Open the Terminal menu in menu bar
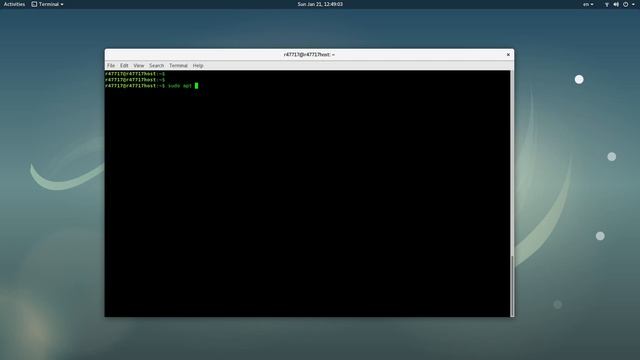This screenshot has height=360, width=640. point(178,65)
